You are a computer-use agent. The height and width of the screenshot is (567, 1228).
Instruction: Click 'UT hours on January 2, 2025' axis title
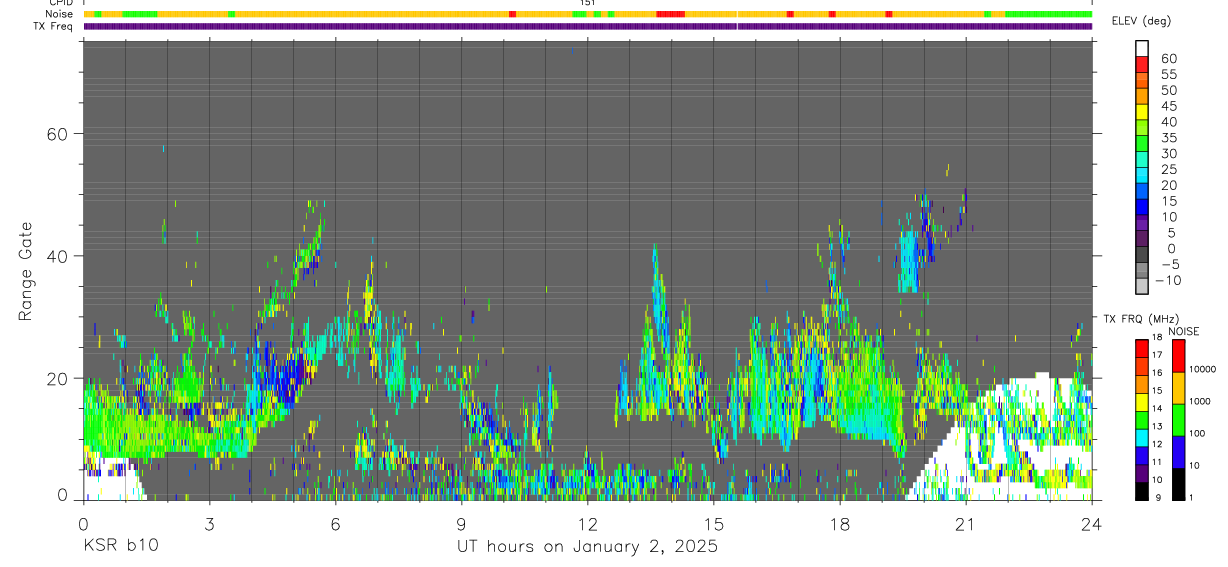tap(587, 546)
